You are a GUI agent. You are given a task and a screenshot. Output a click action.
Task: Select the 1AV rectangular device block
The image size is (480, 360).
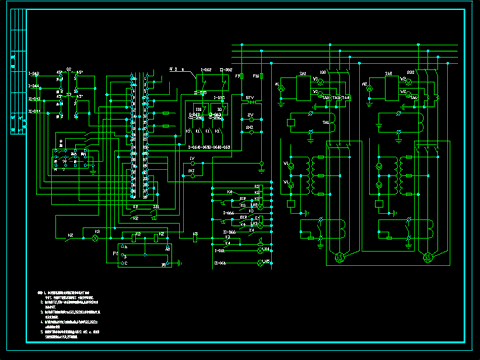(x=303, y=88)
